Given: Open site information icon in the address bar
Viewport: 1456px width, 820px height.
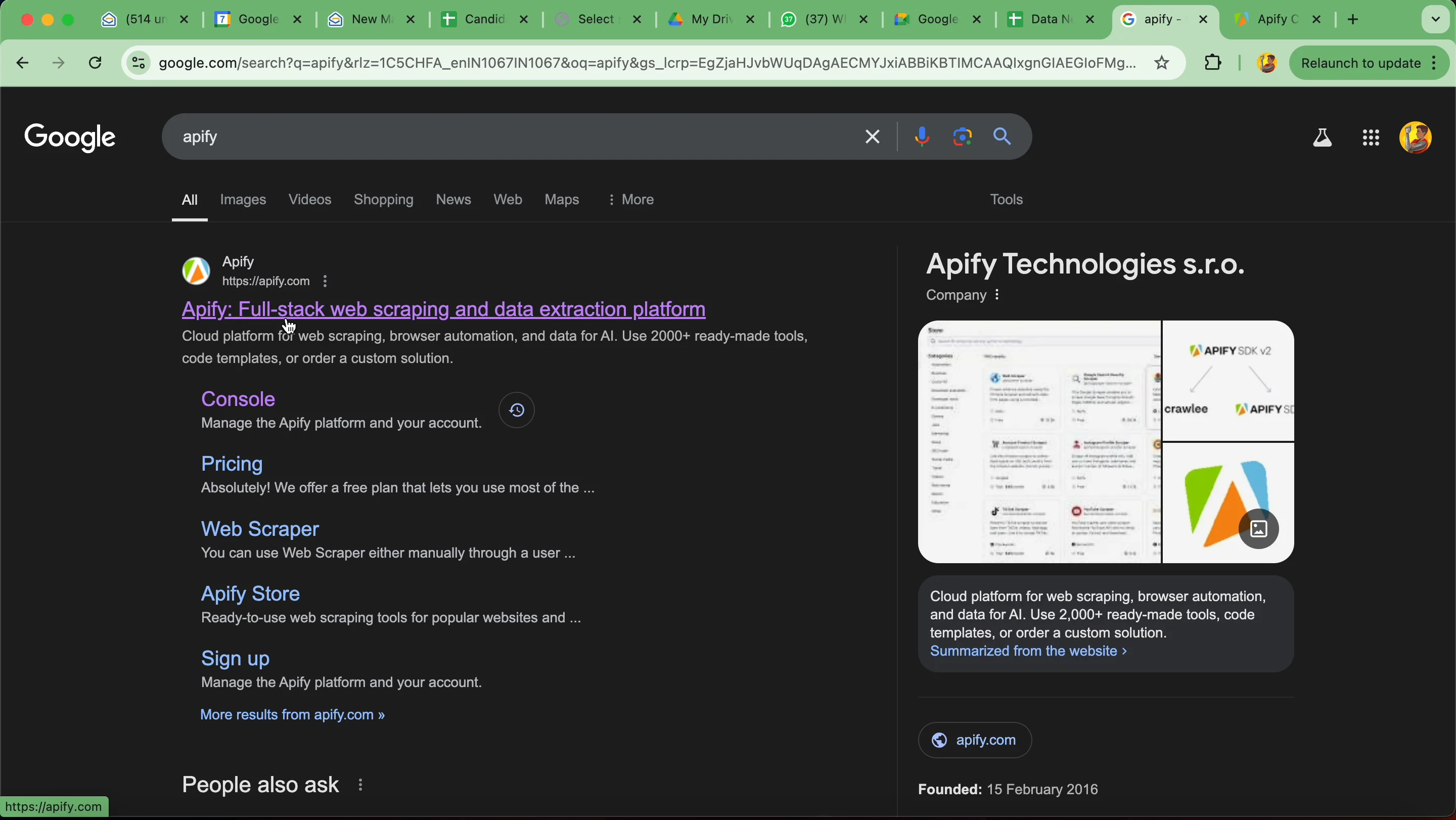Looking at the screenshot, I should pyautogui.click(x=138, y=63).
